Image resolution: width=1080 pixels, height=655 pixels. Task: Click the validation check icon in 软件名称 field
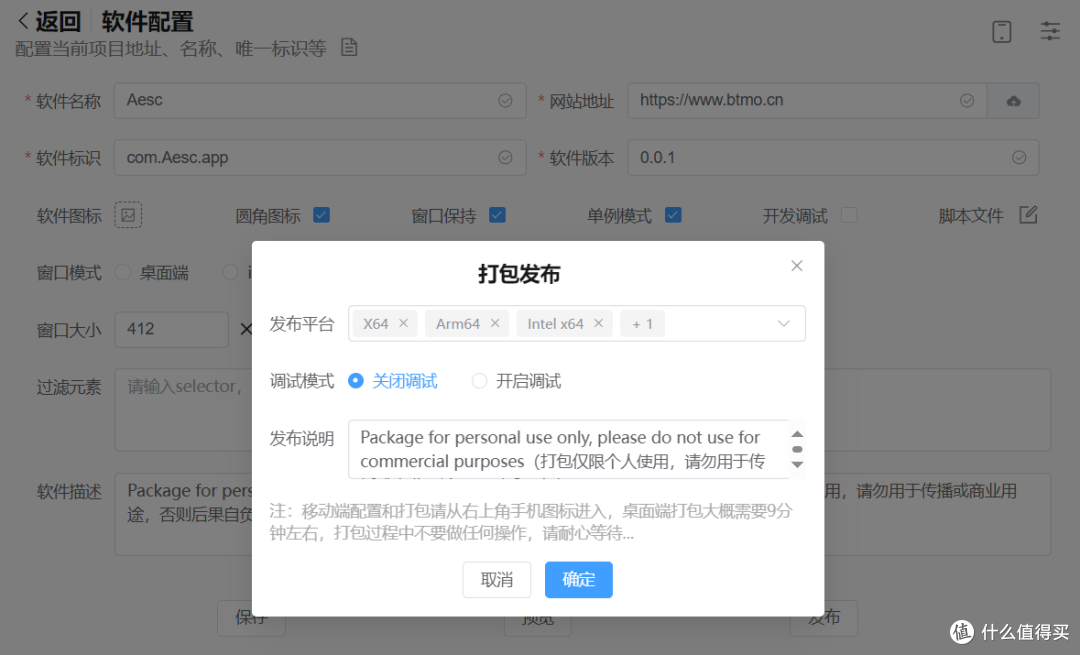pyautogui.click(x=505, y=100)
